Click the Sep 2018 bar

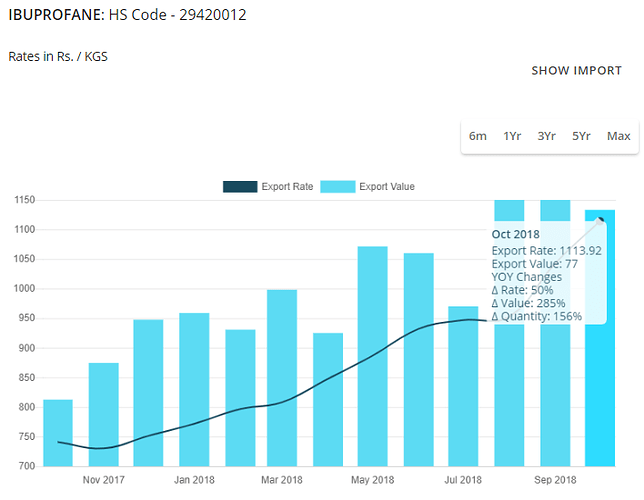coord(555,400)
